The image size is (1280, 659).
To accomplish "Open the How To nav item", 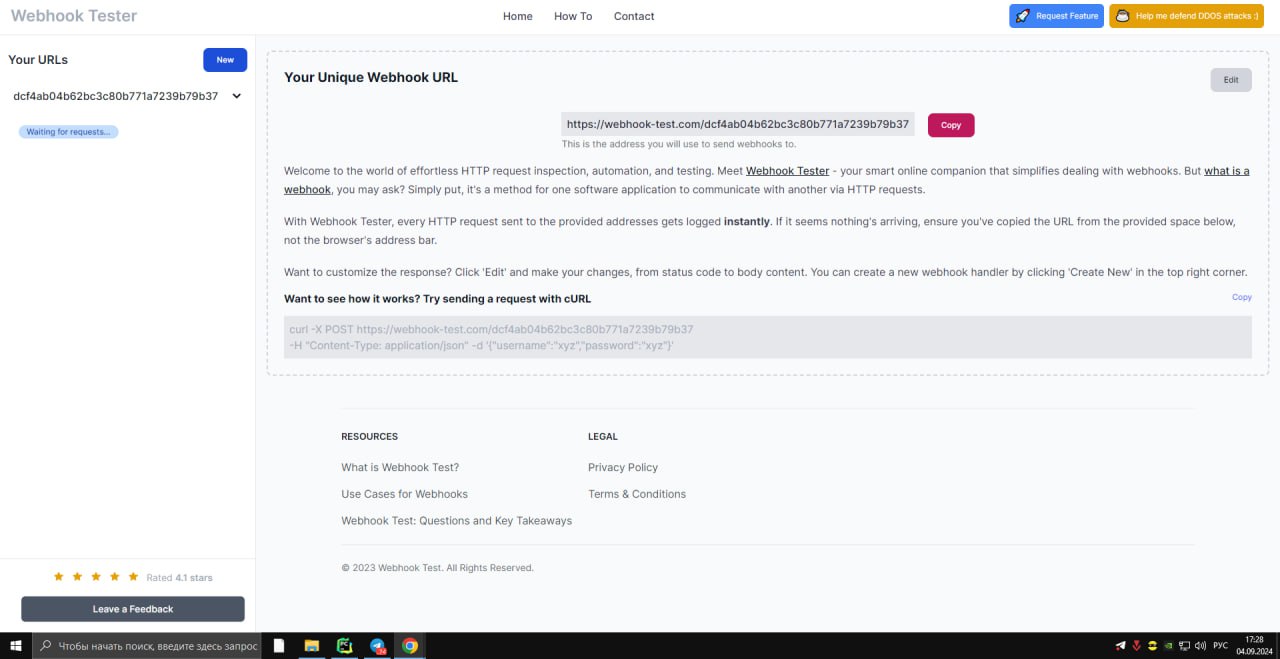I will (573, 16).
